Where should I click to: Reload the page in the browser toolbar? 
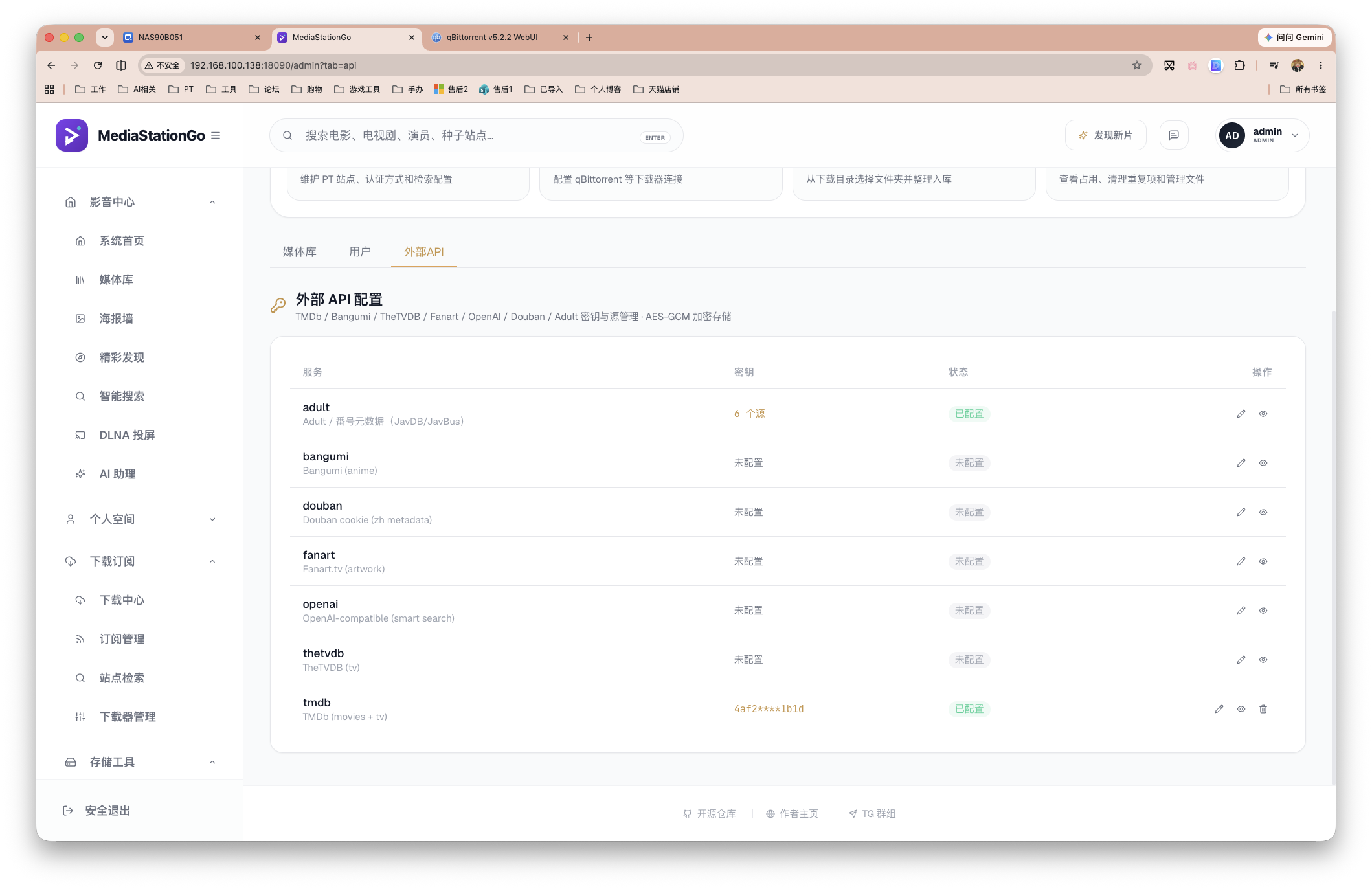[98, 65]
